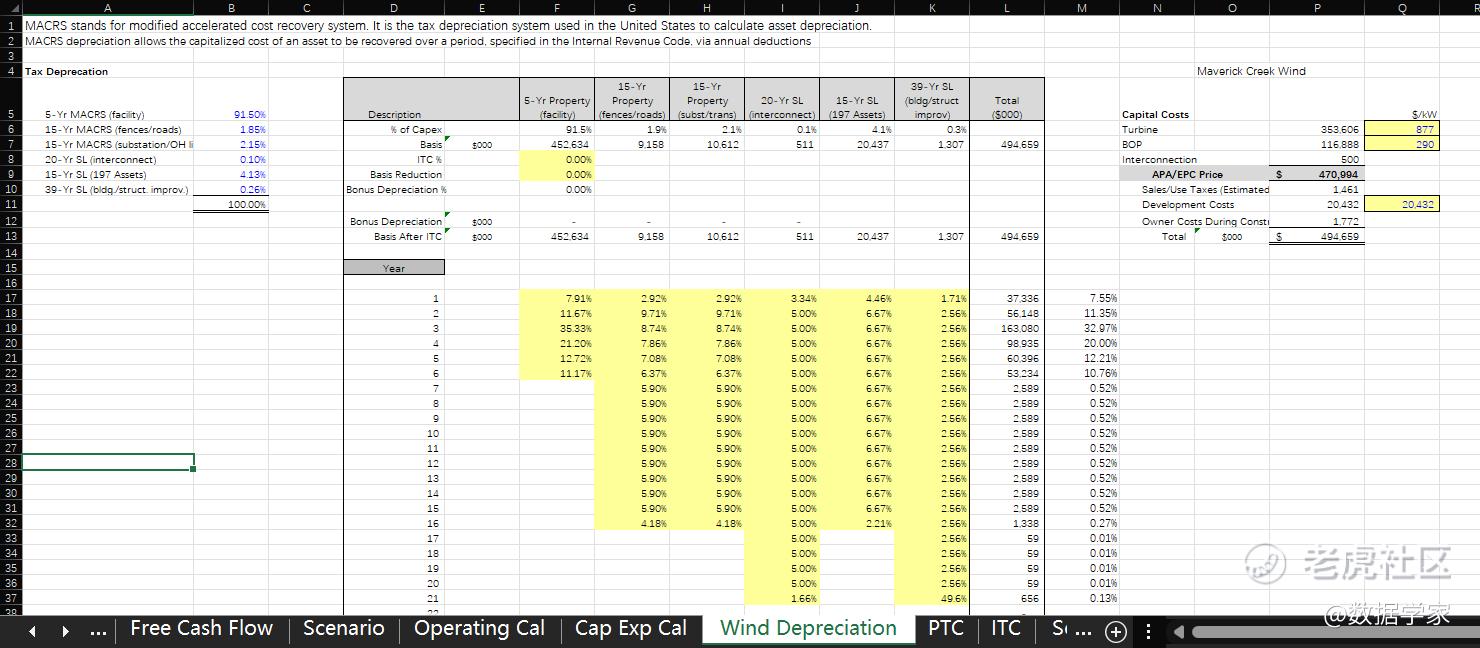Click the tab bar splitter dots handle

click(x=1148, y=632)
